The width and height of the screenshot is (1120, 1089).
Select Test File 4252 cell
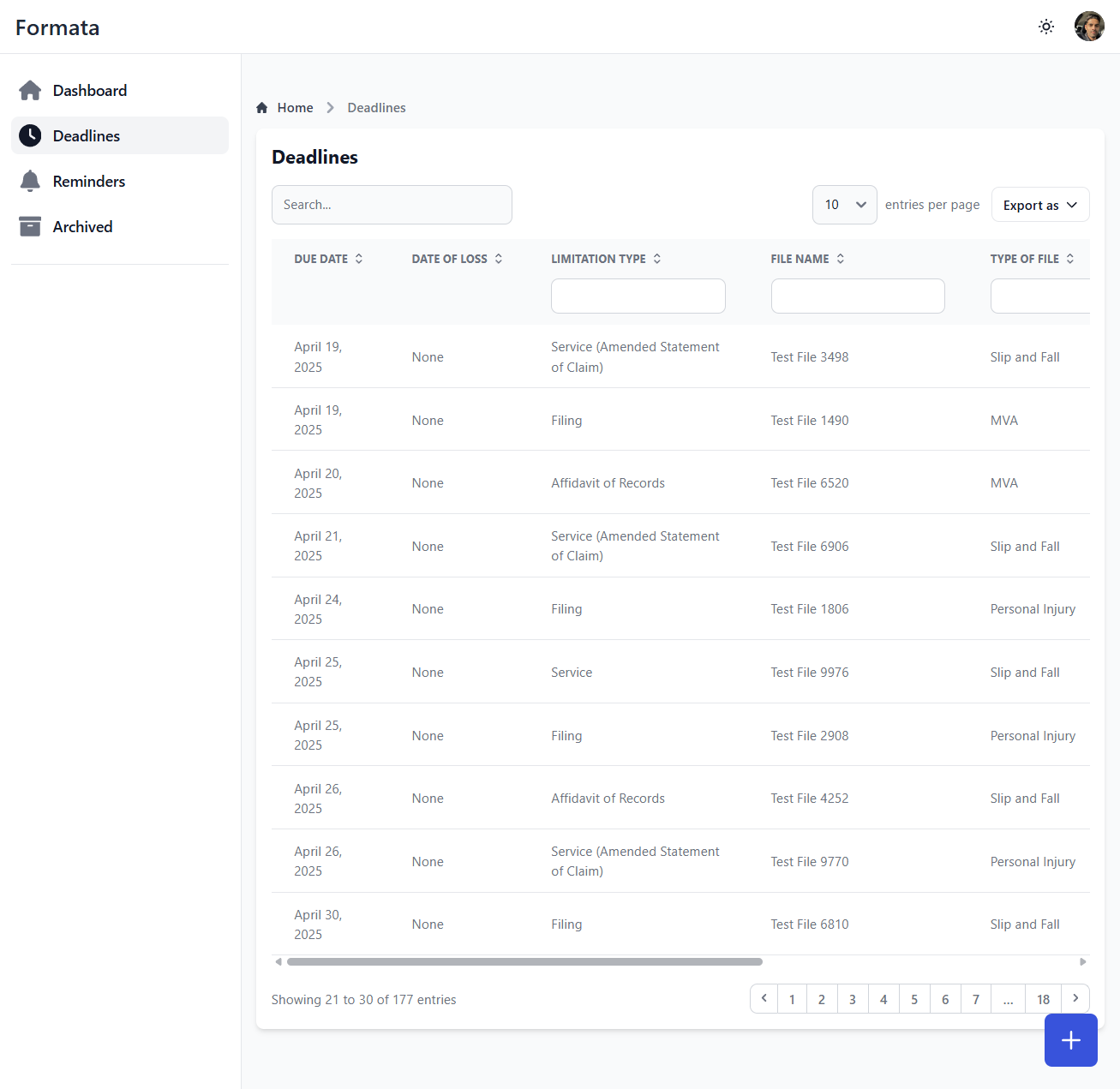click(x=810, y=799)
